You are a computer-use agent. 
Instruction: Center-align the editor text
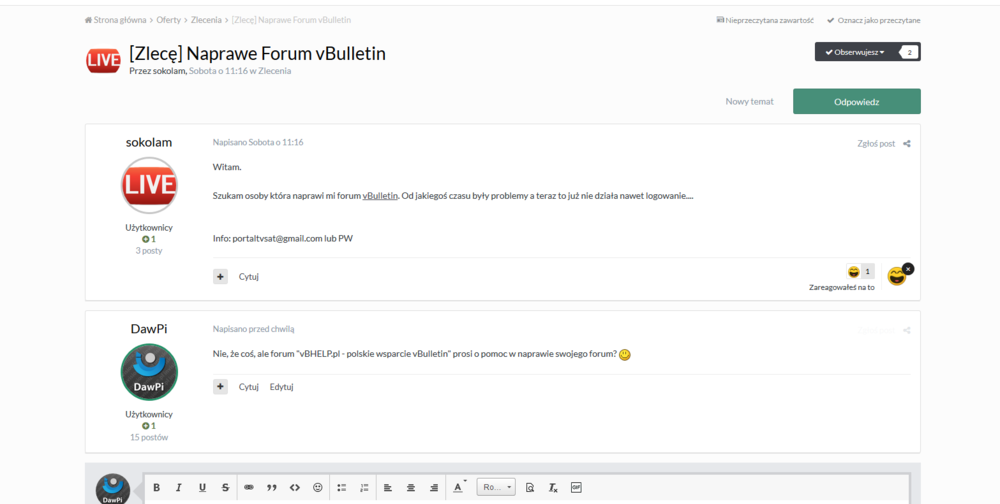point(410,488)
